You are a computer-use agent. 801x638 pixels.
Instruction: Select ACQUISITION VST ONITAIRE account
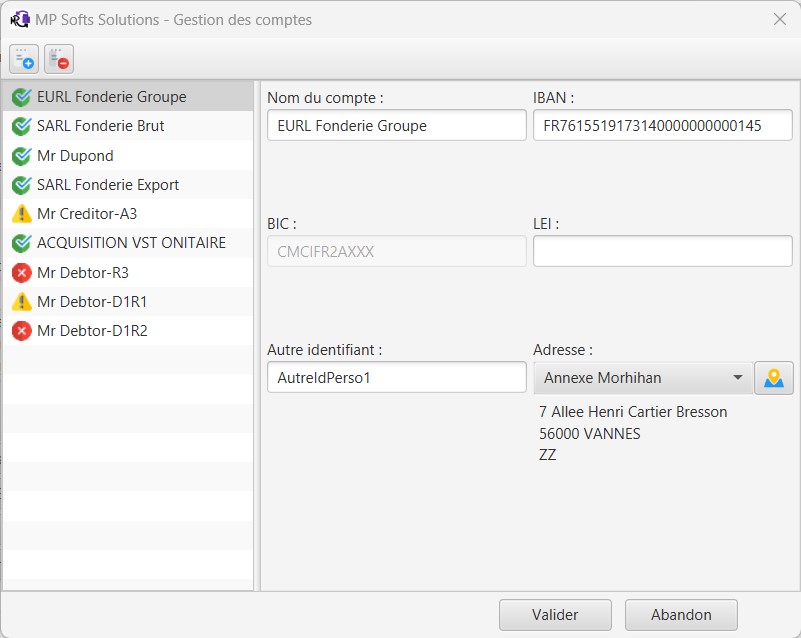pos(128,243)
